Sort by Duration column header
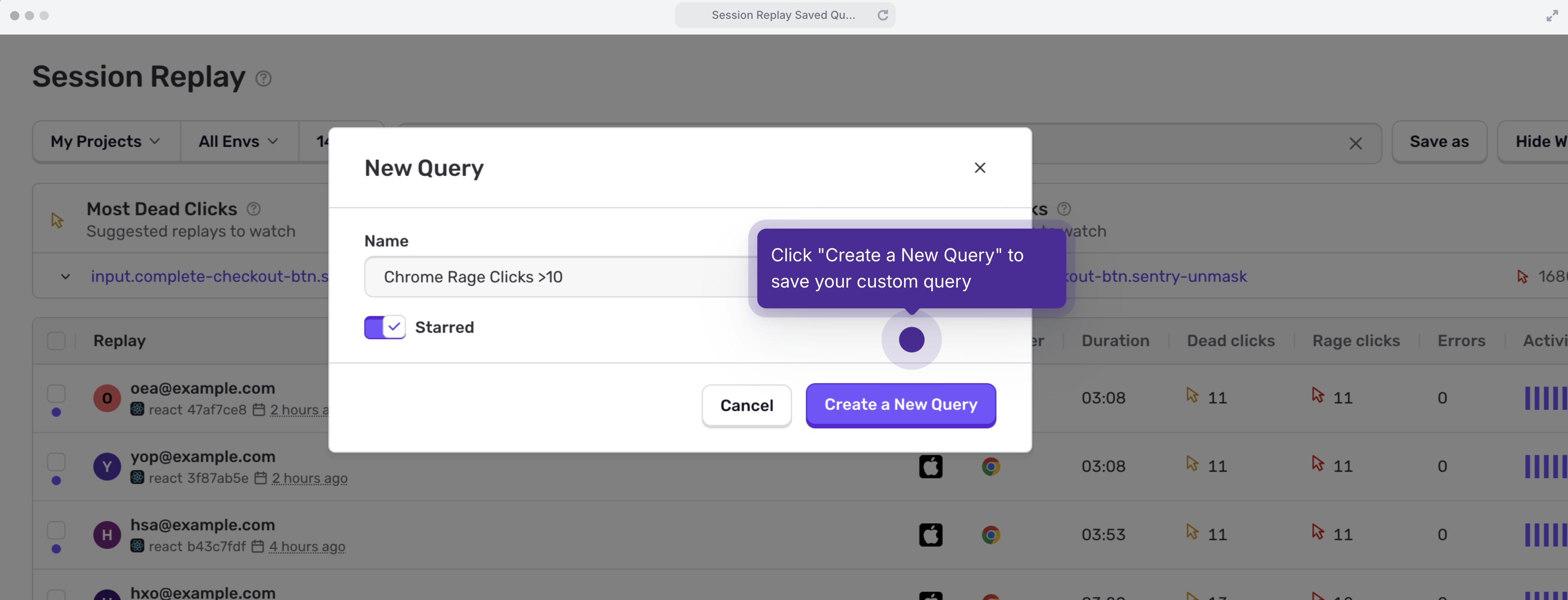Viewport: 1568px width, 600px height. [1115, 340]
